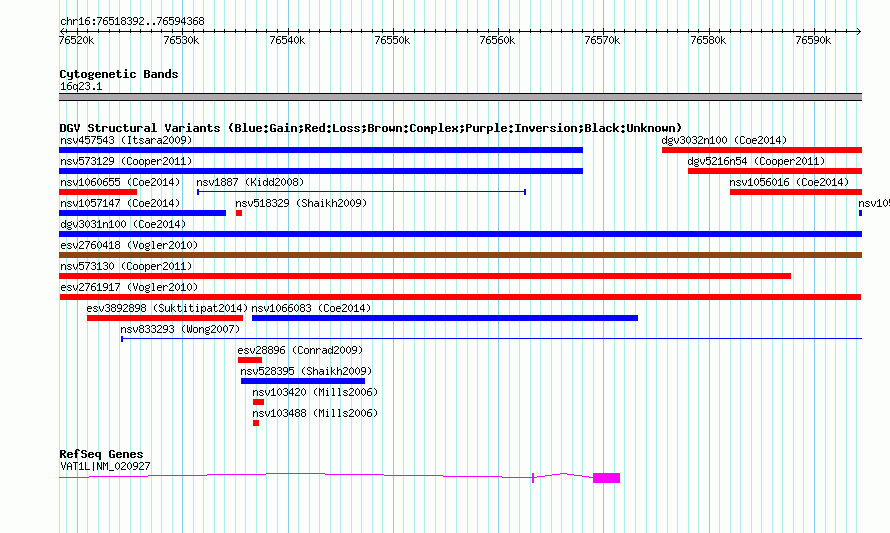Select the red esv3892898 loss bar

165,318
